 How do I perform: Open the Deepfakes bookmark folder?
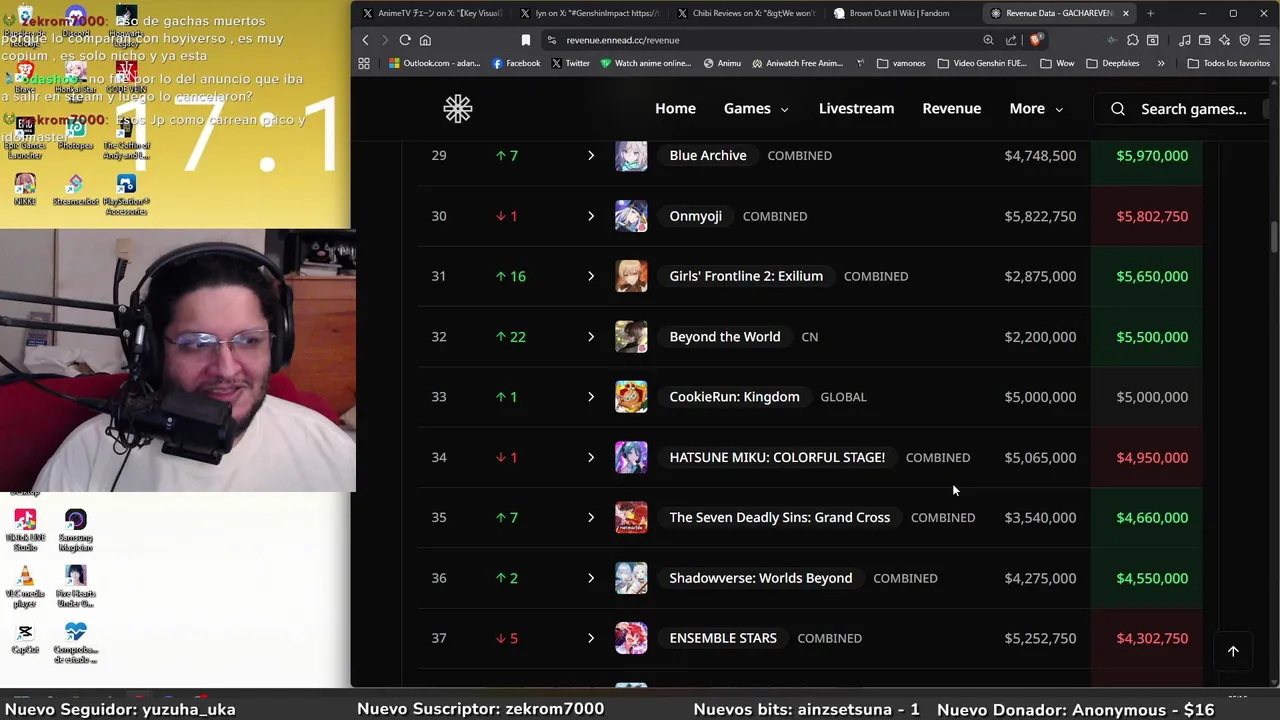click(x=1112, y=63)
